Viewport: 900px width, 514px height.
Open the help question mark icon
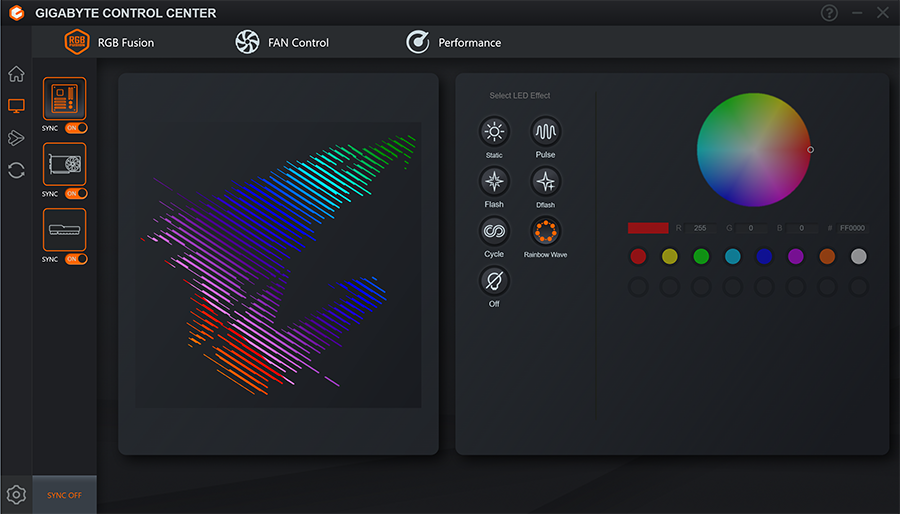click(x=829, y=13)
